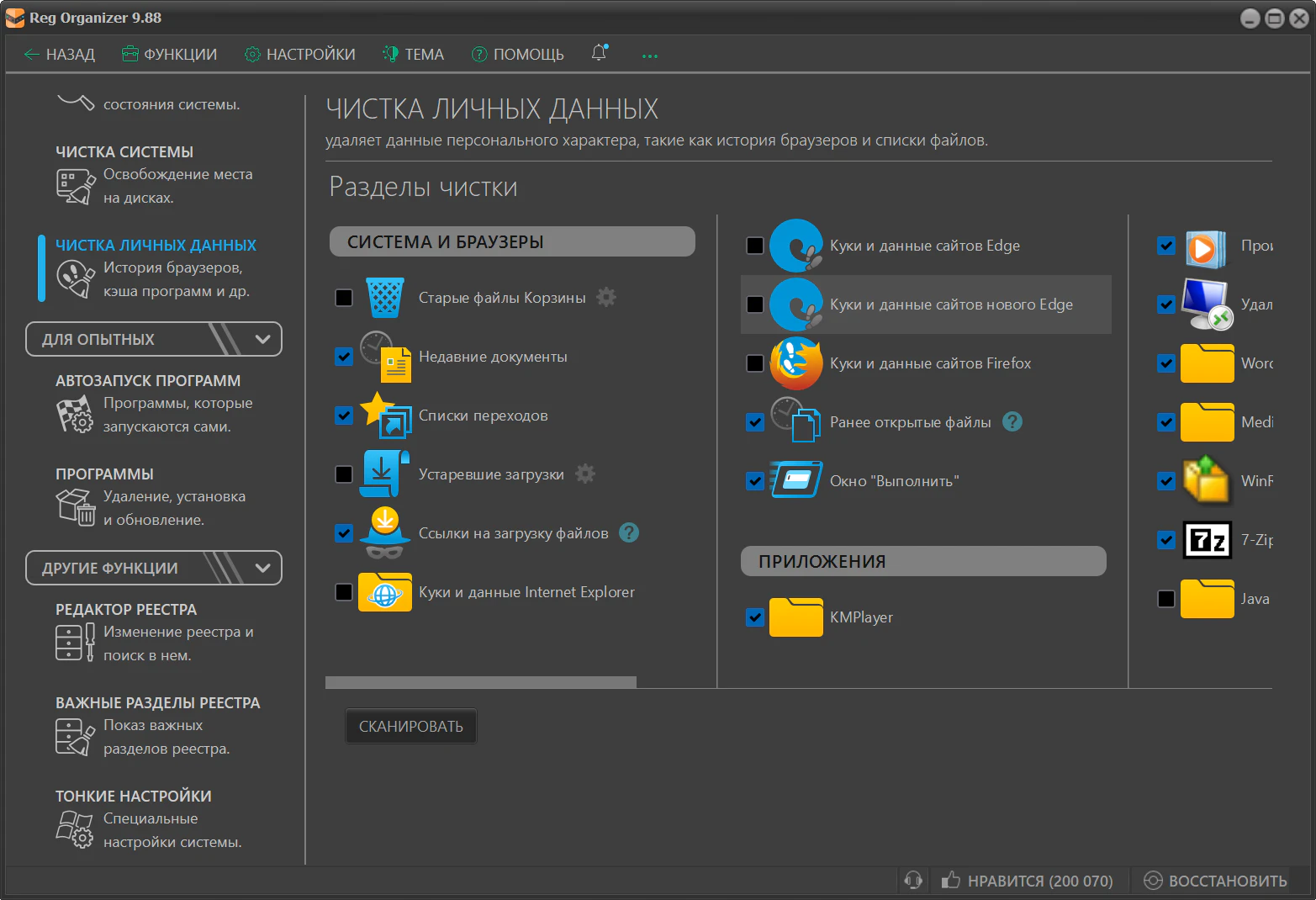
Task: Click the horizontal scrollbar under the sections list
Action: coord(480,682)
